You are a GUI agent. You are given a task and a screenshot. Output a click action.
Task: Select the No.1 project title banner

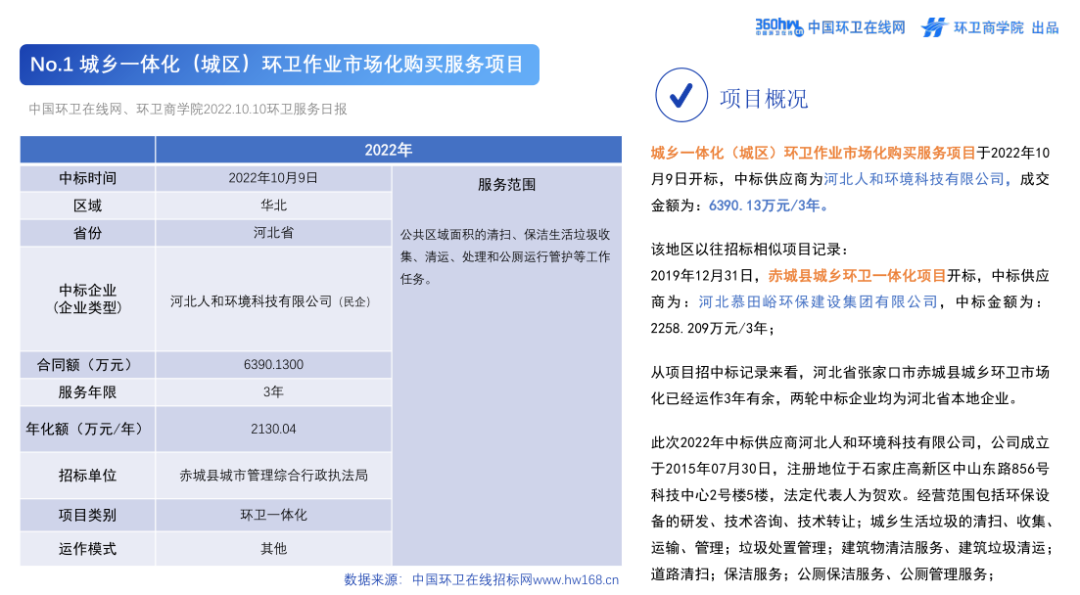pos(280,65)
